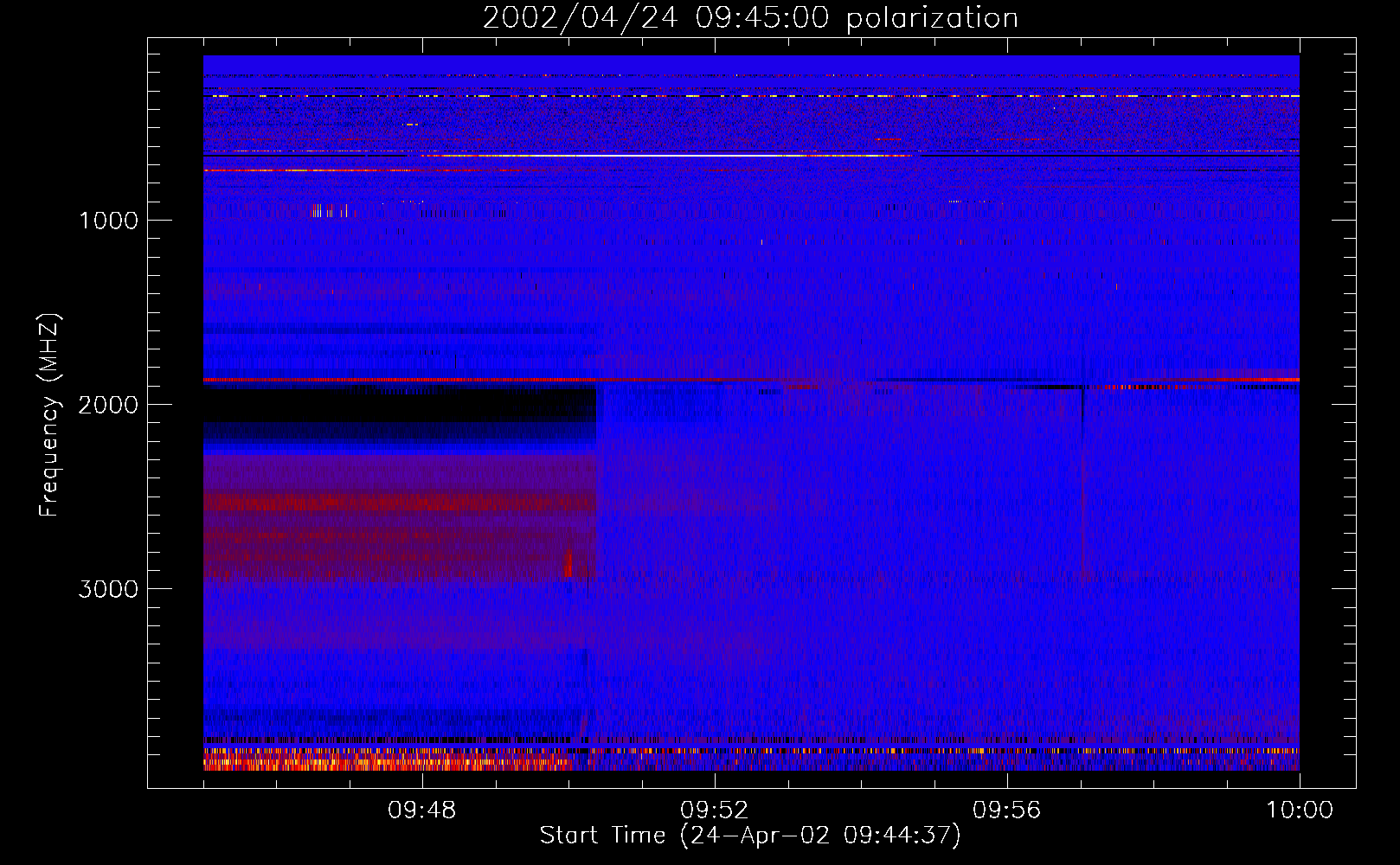Click the '09:52' time tick label
The image size is (1400, 865).
click(715, 811)
